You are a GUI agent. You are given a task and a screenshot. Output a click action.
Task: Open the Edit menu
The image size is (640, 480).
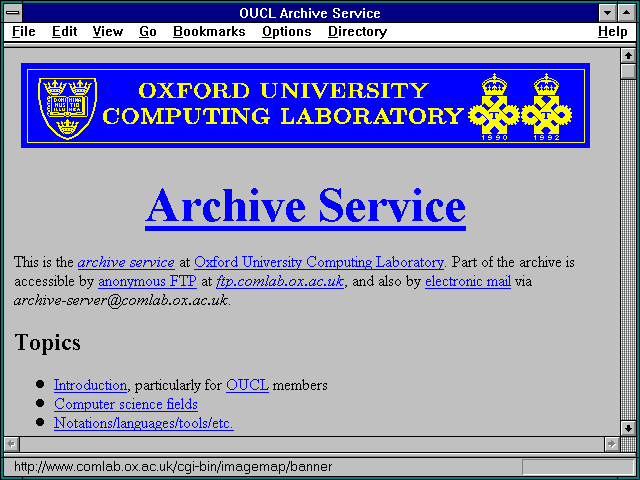tap(64, 31)
